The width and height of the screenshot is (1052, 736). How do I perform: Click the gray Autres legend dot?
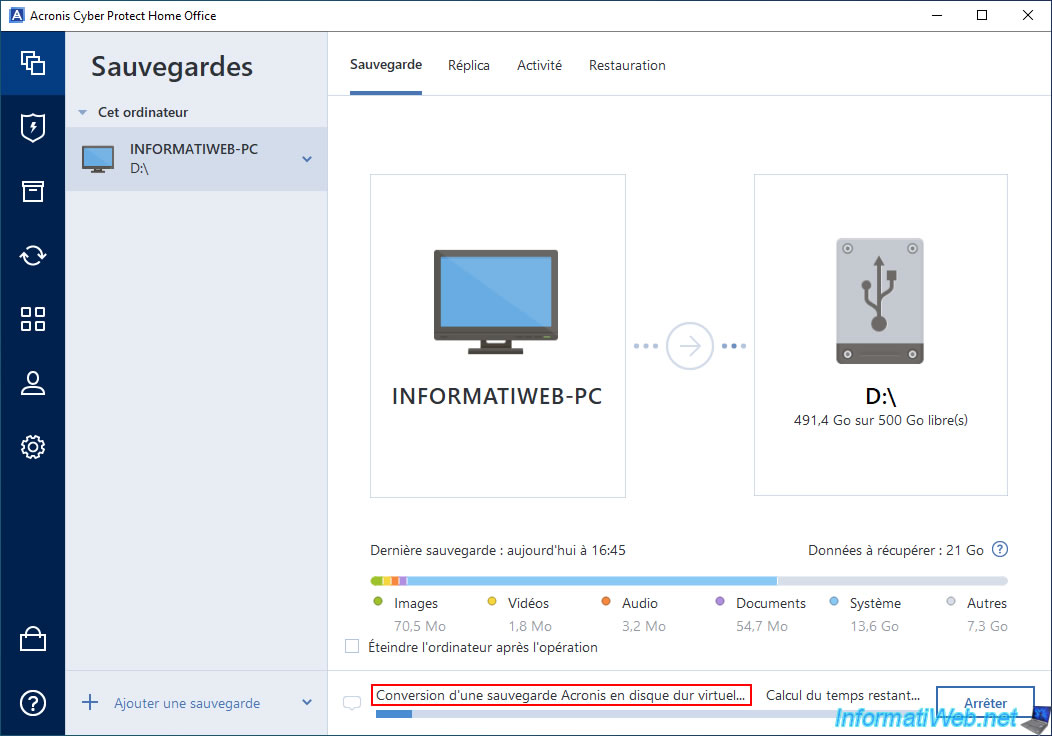(951, 602)
